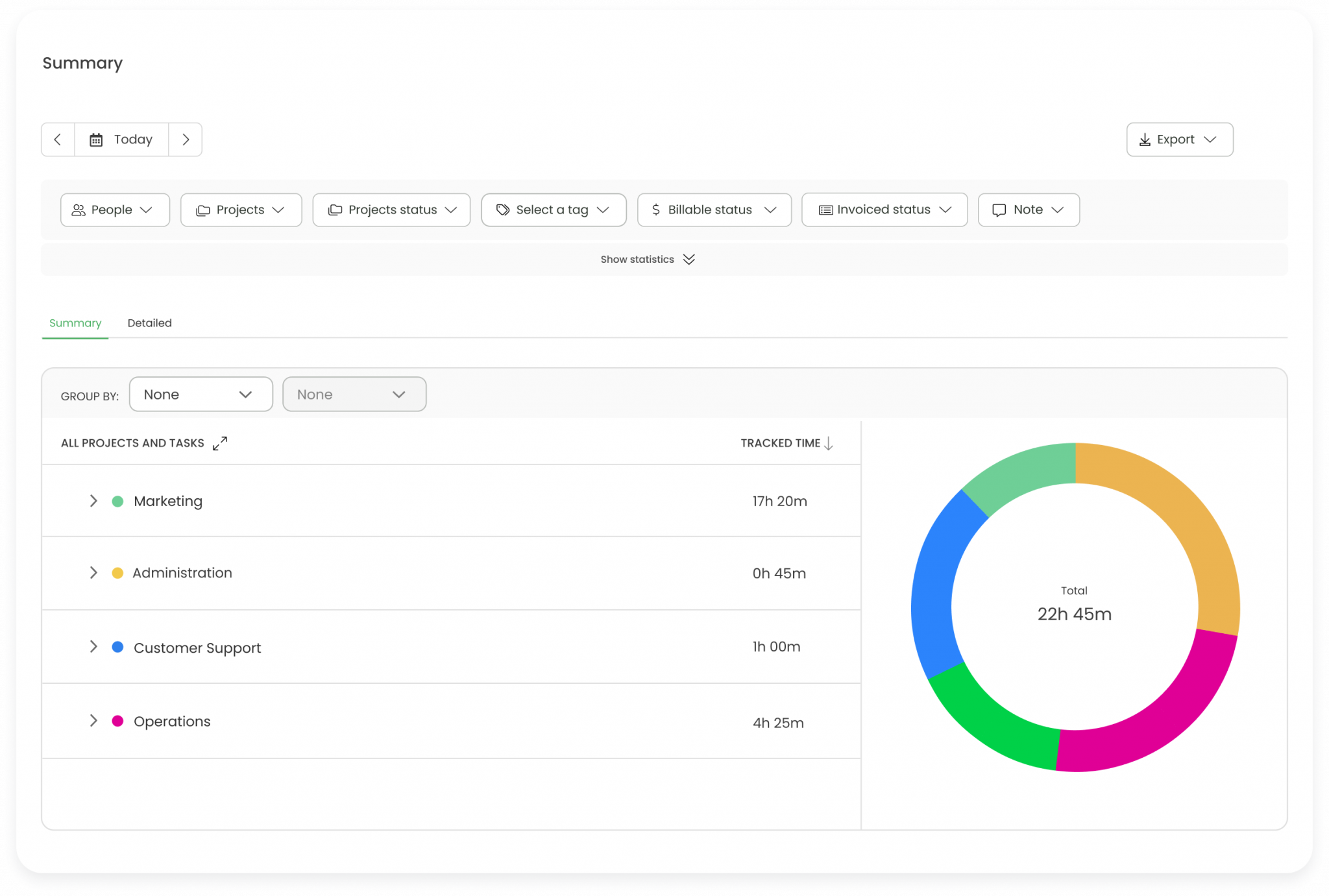The image size is (1329, 896).
Task: Expand the Administration project row
Action: [x=93, y=572]
